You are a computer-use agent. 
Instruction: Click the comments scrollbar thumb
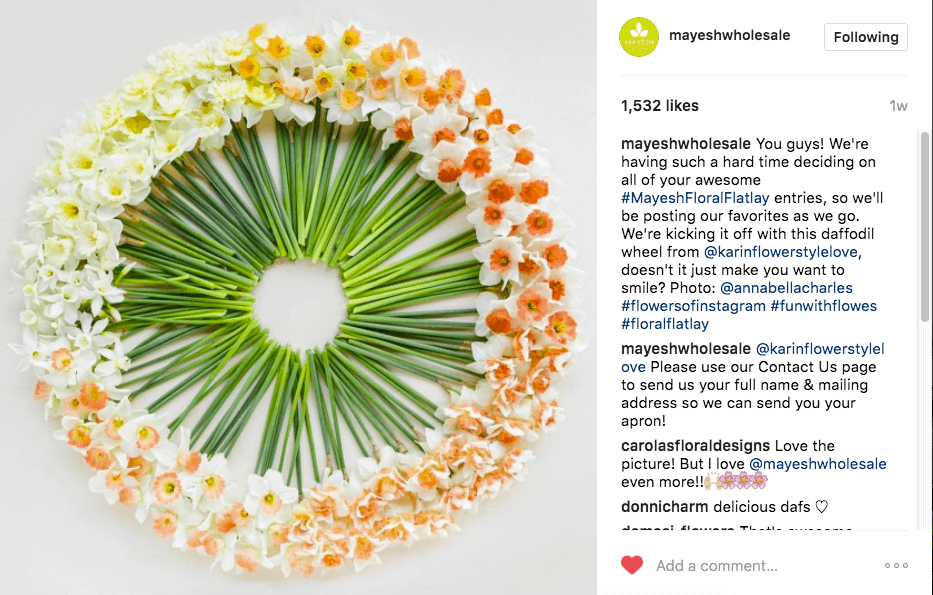[924, 227]
